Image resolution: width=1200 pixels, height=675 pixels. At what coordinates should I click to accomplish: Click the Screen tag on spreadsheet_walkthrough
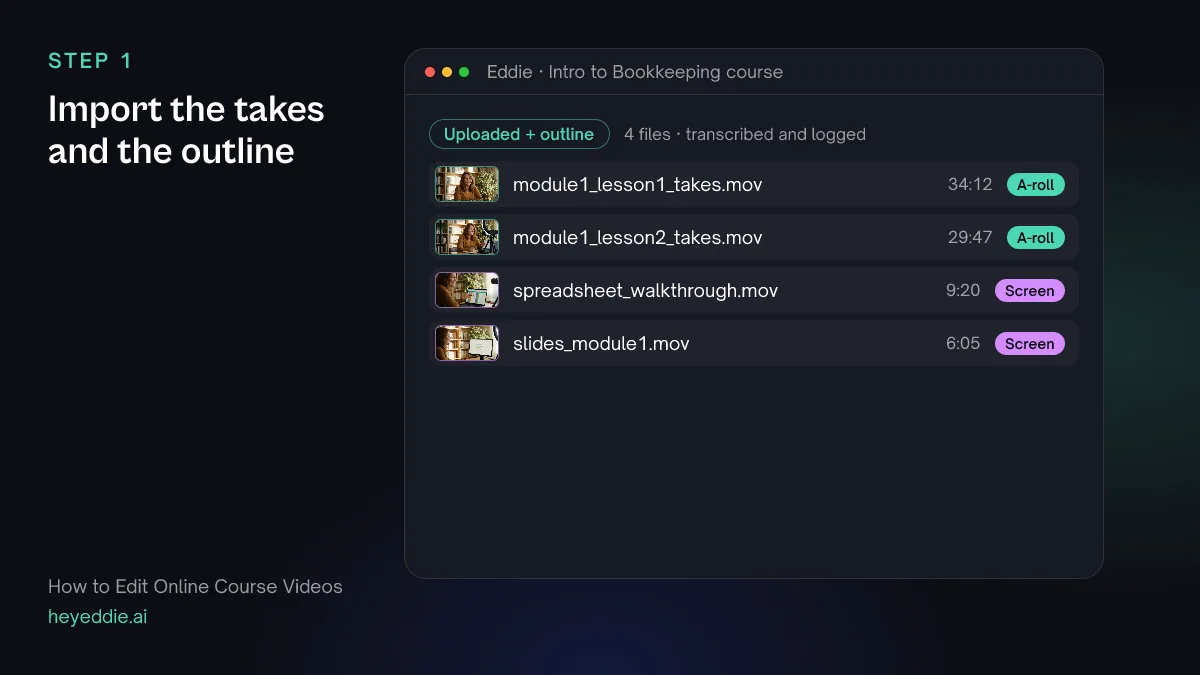[x=1029, y=290]
